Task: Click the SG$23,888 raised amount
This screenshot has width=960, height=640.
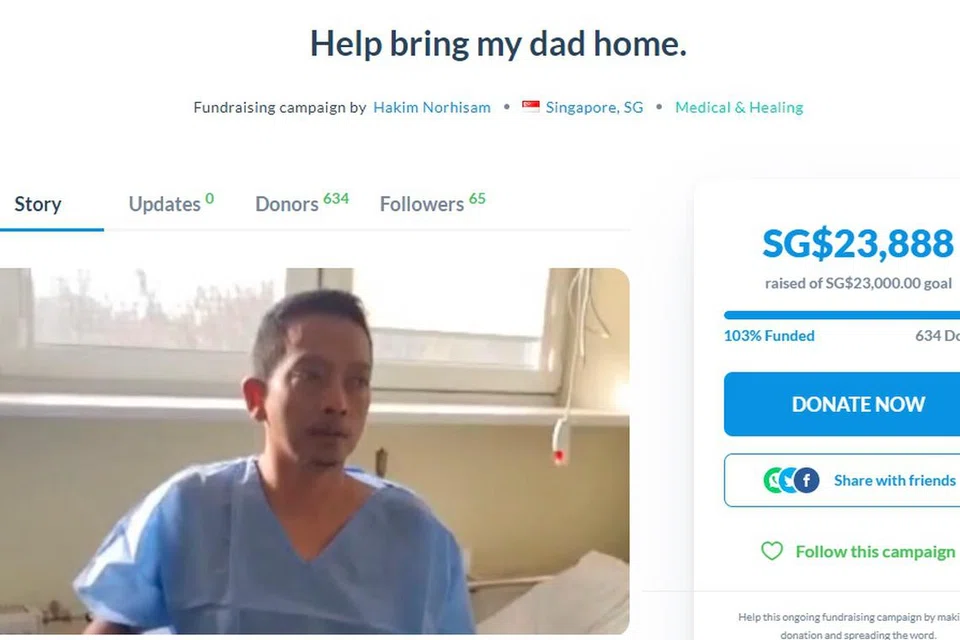Action: 858,243
